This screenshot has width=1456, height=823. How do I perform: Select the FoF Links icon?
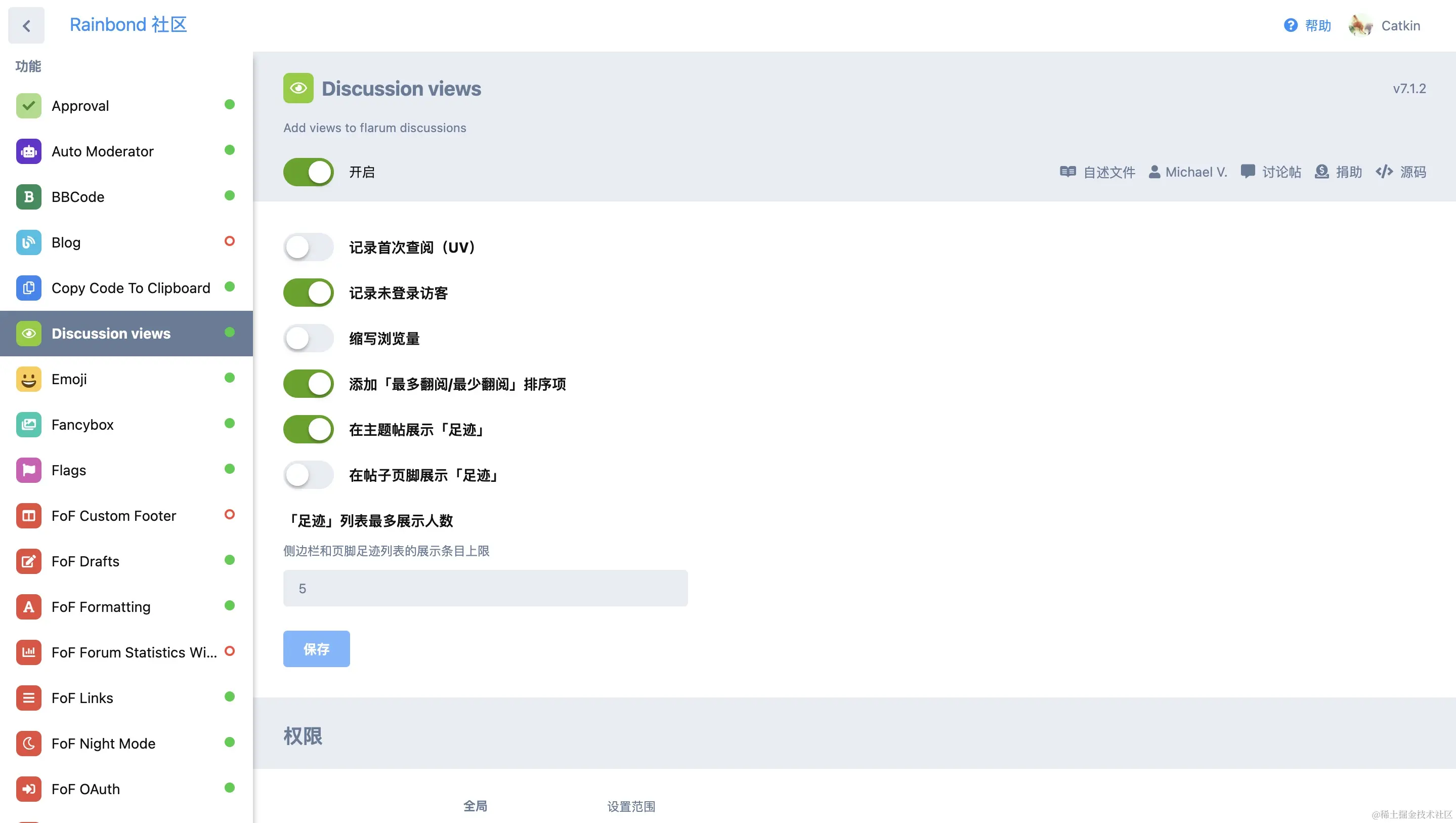tap(29, 698)
